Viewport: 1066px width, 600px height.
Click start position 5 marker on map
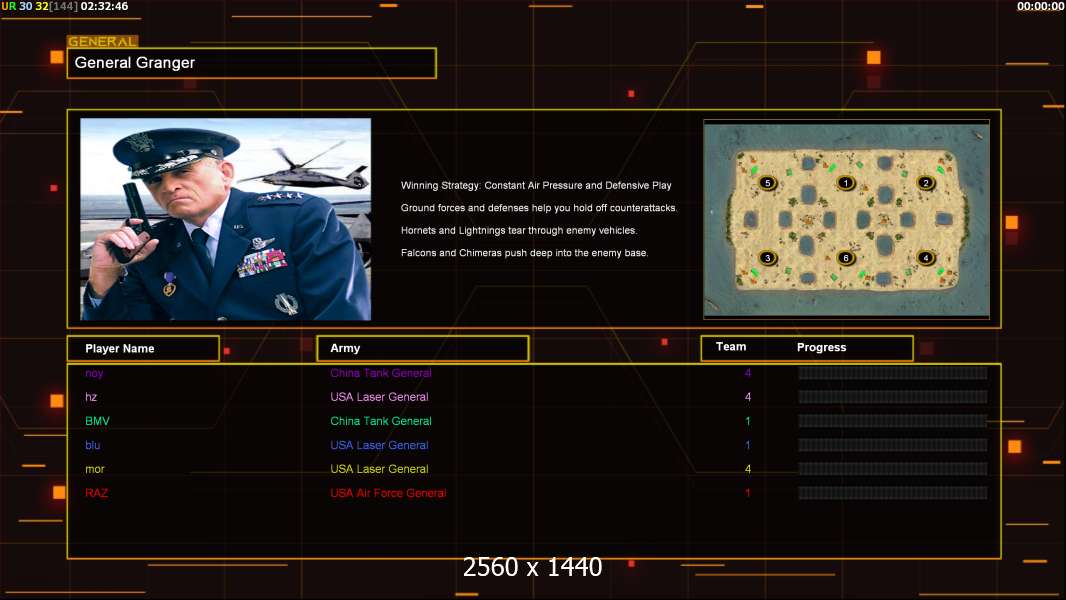767,183
